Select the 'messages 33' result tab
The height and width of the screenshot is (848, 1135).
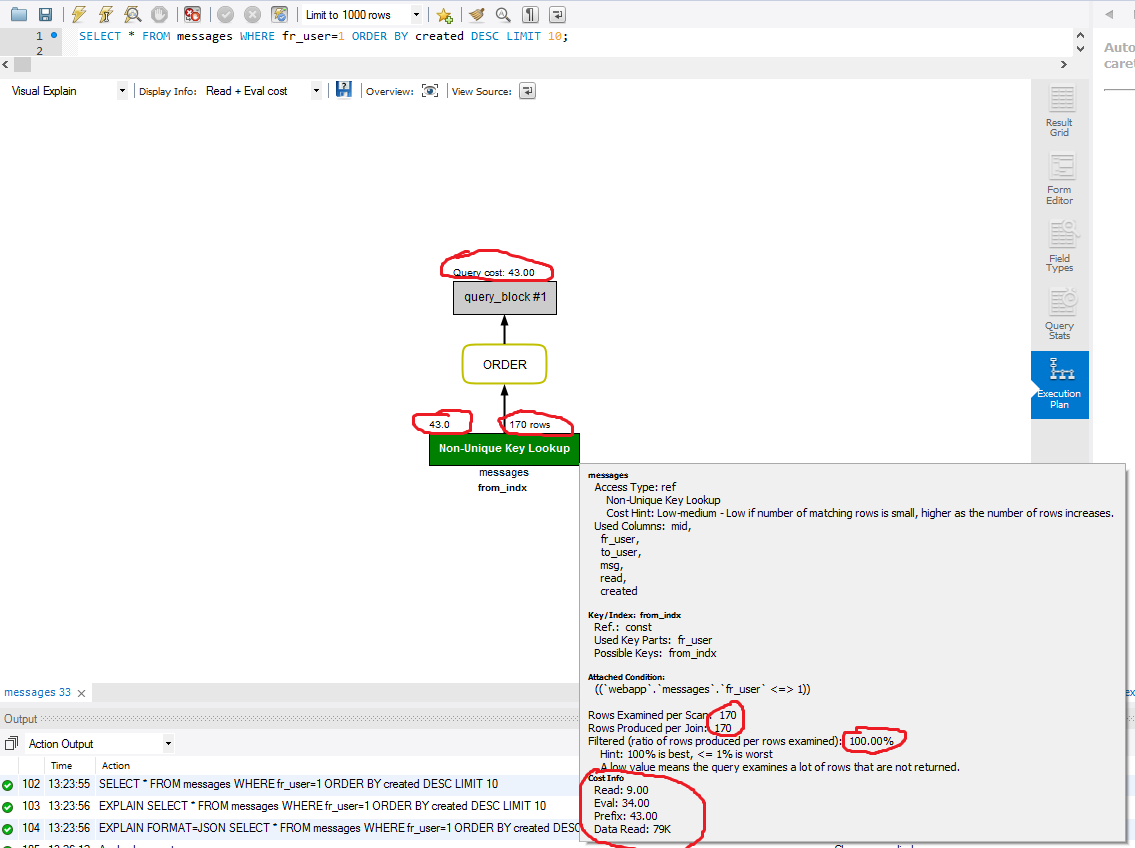point(38,692)
